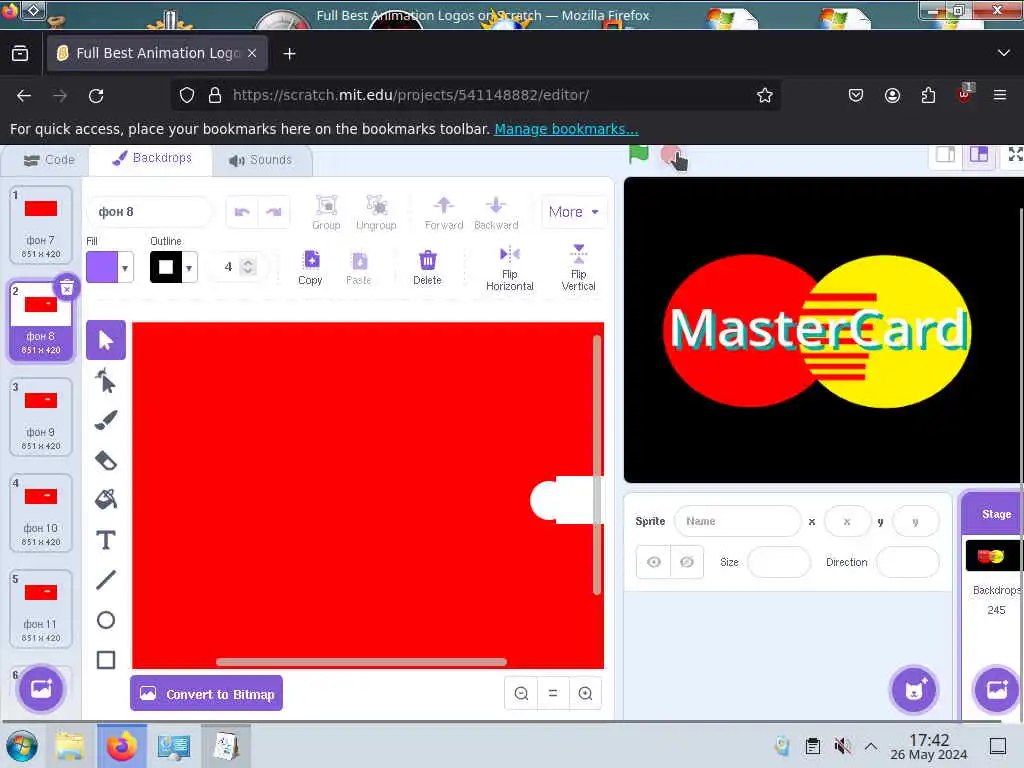Adjust outline width stepper arrows

pos(248,266)
